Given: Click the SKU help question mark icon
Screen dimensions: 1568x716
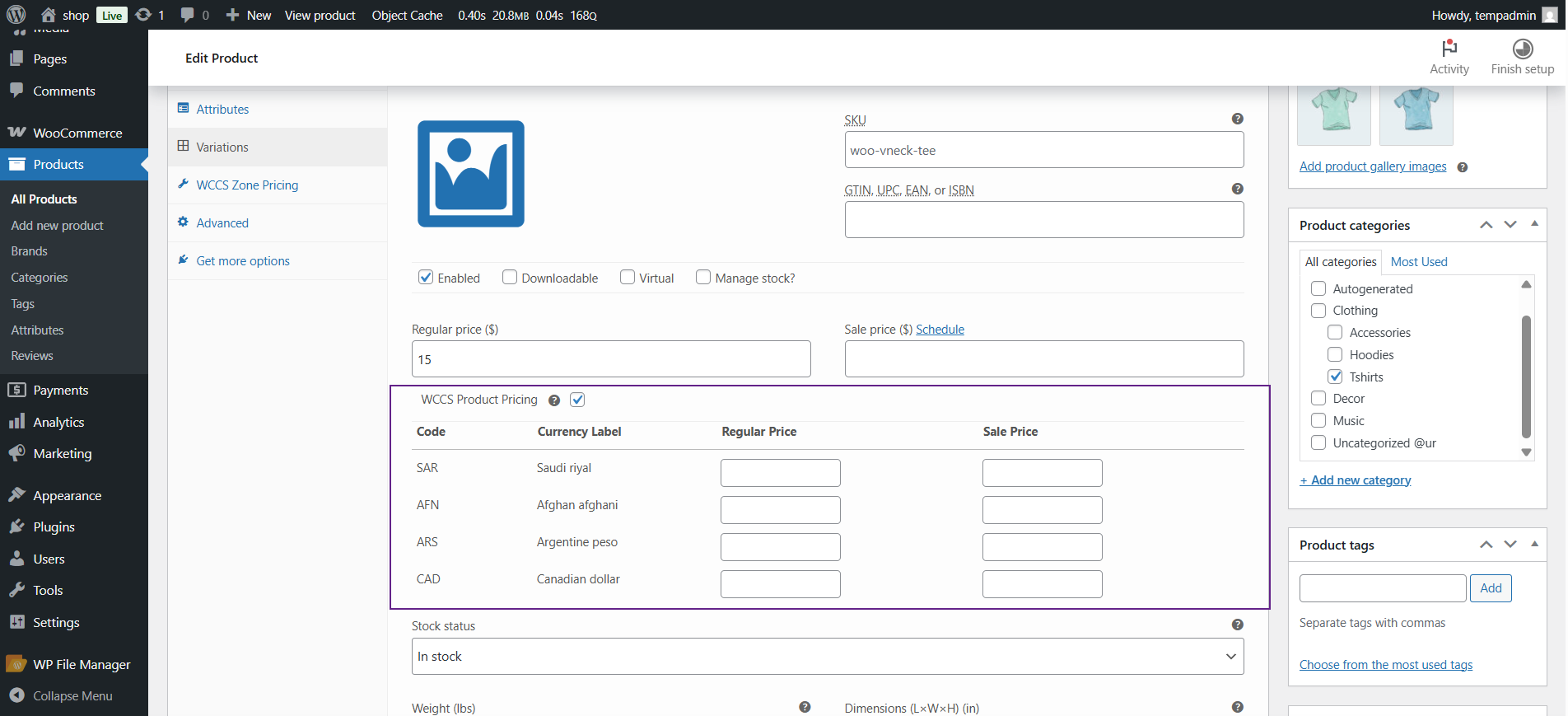Looking at the screenshot, I should click(x=1237, y=119).
